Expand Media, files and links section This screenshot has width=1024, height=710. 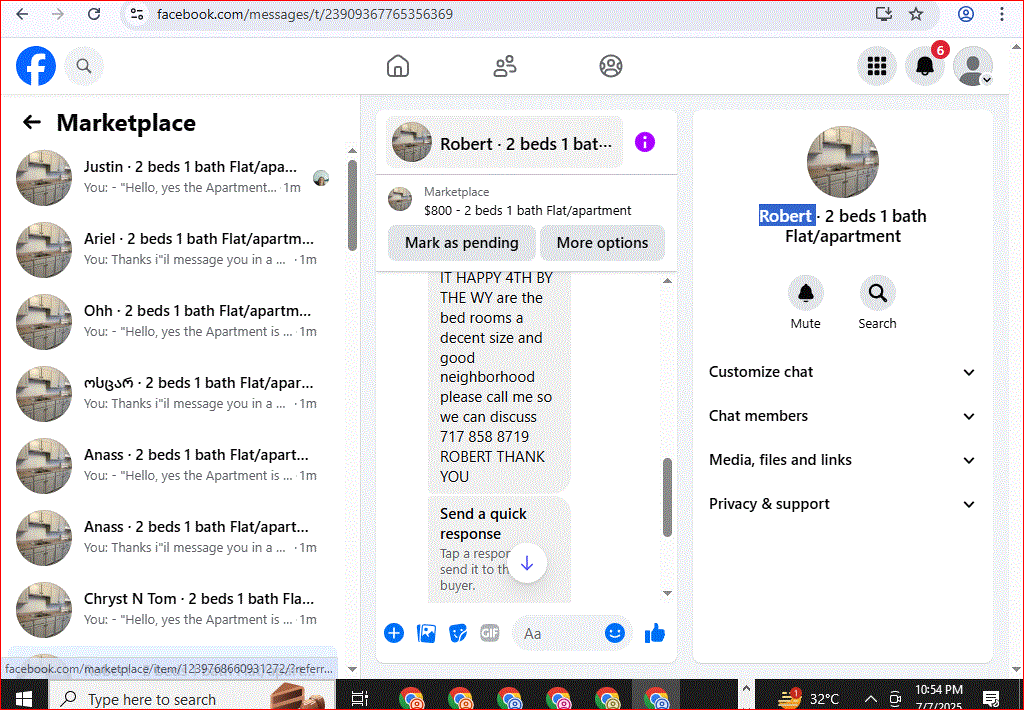pyautogui.click(x=842, y=460)
